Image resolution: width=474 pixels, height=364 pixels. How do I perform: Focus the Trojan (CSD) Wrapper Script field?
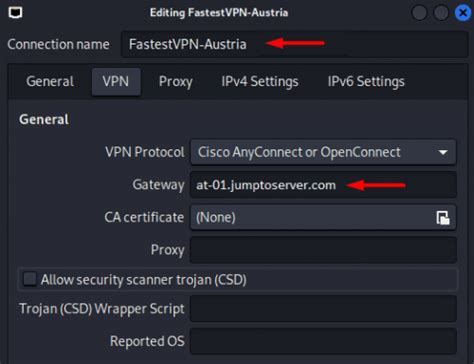pyautogui.click(x=323, y=309)
